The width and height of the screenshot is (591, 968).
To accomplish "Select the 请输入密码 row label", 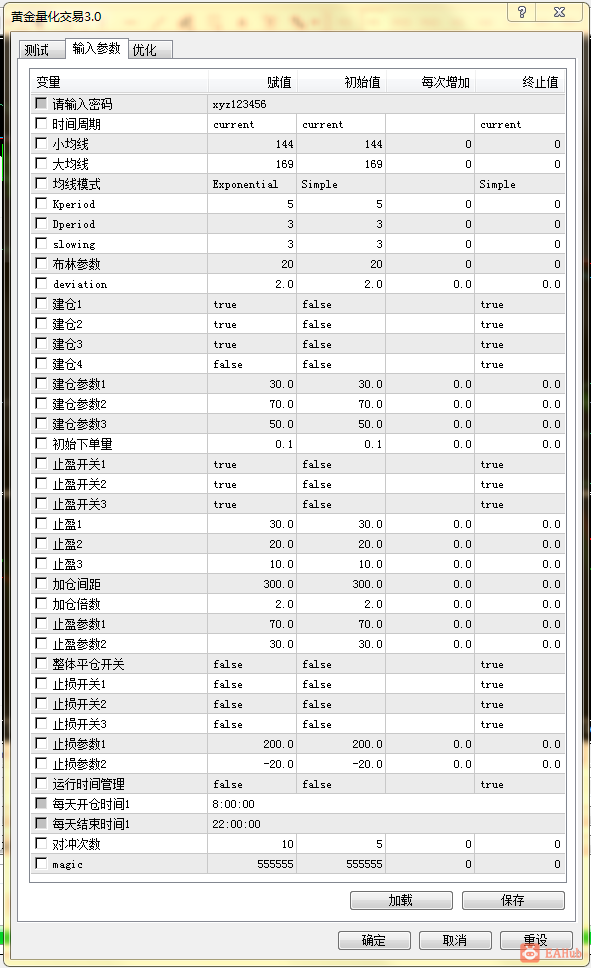I will pyautogui.click(x=82, y=104).
